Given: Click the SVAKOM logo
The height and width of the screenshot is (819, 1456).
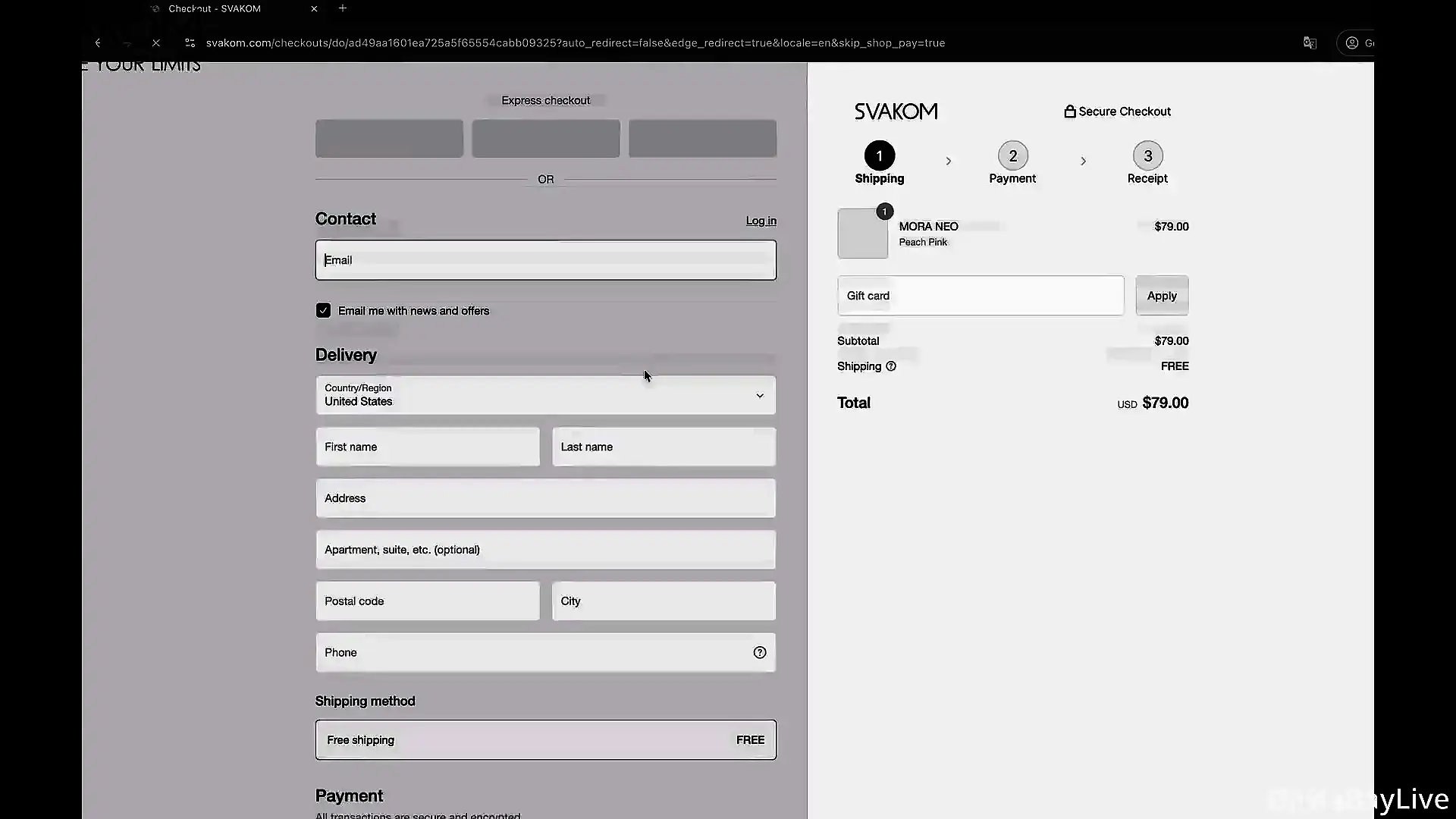Looking at the screenshot, I should coord(896,111).
